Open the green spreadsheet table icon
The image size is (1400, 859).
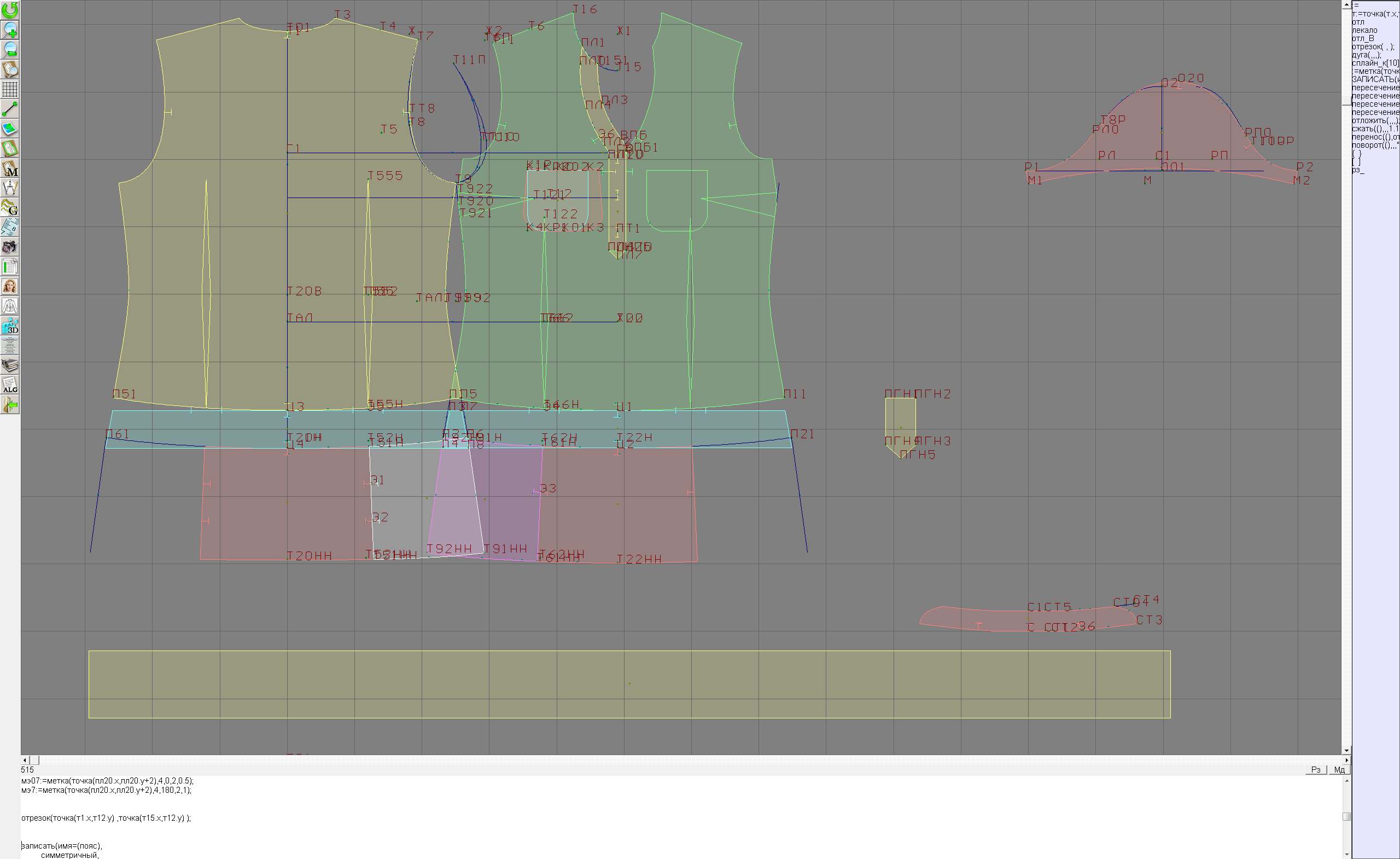coord(10,266)
